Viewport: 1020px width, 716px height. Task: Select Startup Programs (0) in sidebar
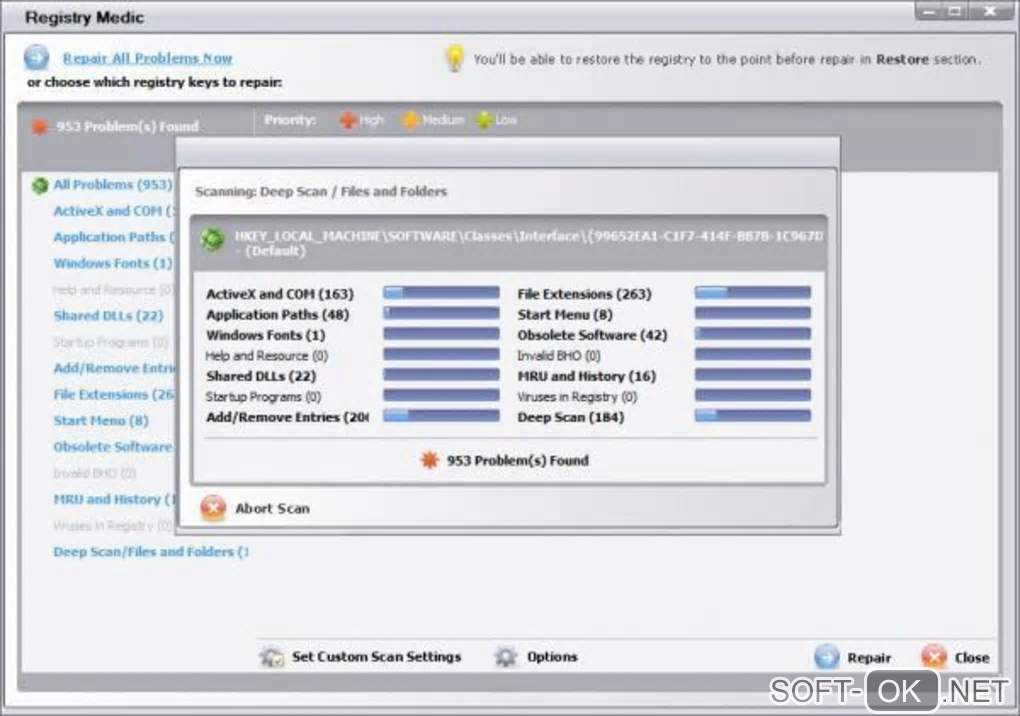[x=111, y=342]
